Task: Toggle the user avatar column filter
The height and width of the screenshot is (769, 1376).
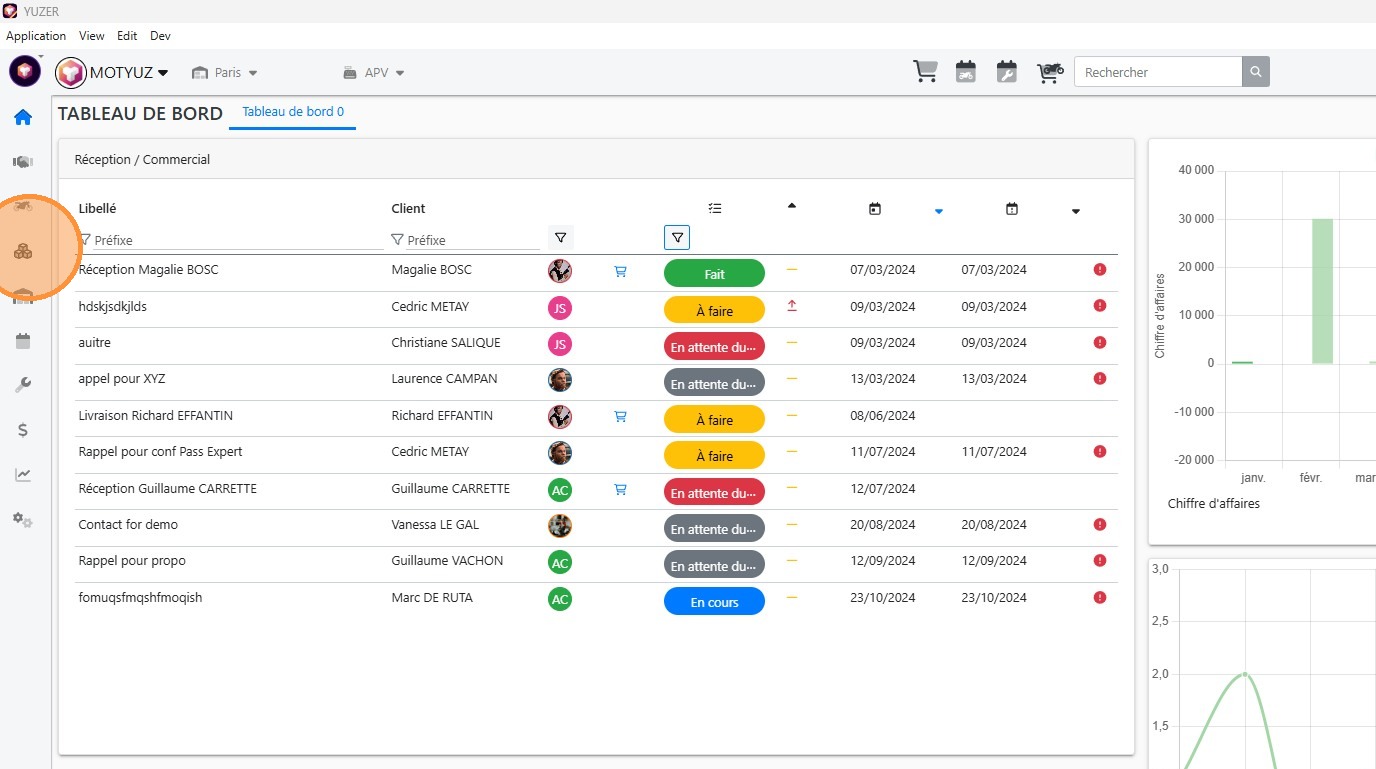Action: 560,238
